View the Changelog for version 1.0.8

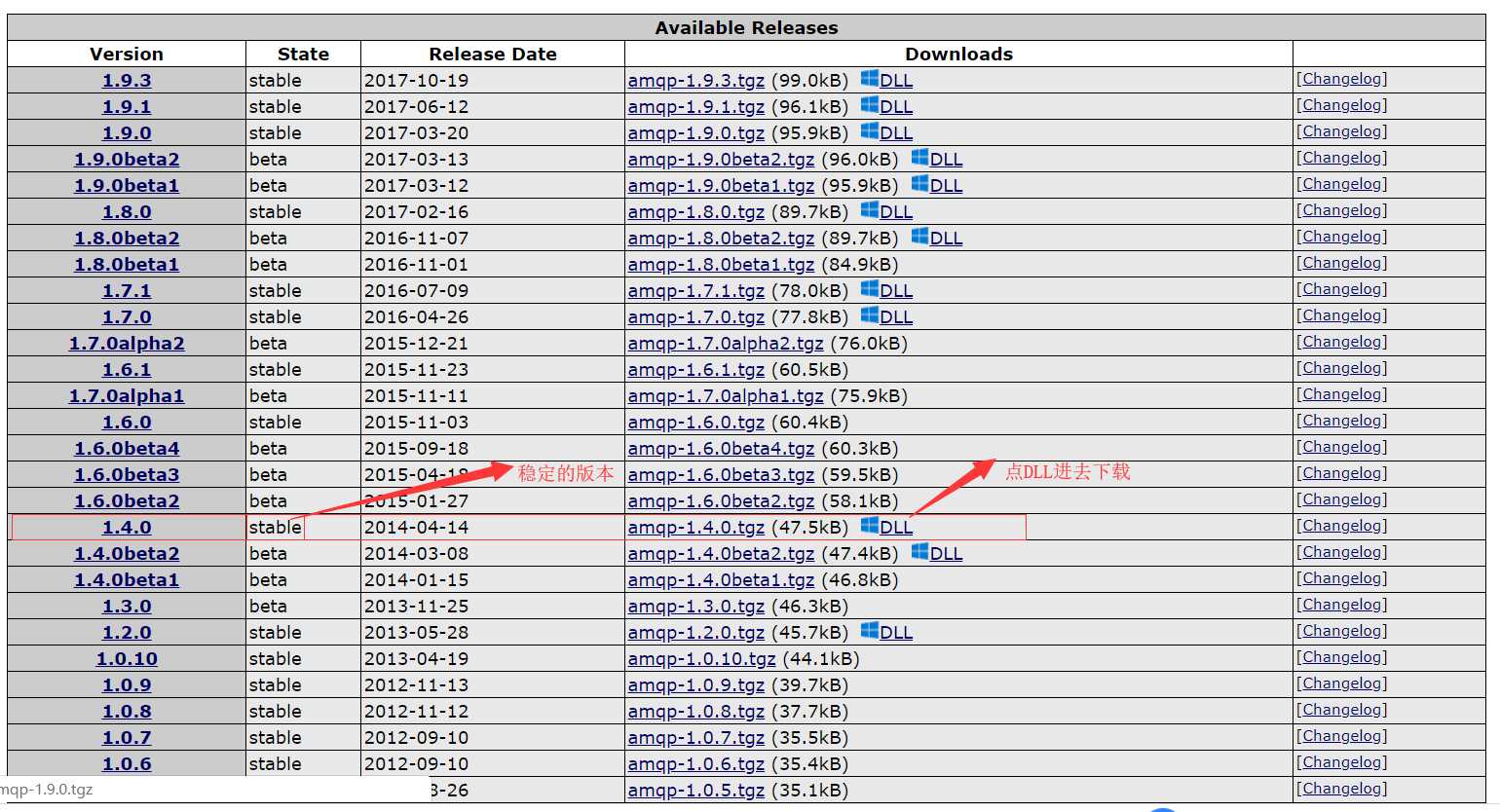point(1341,710)
